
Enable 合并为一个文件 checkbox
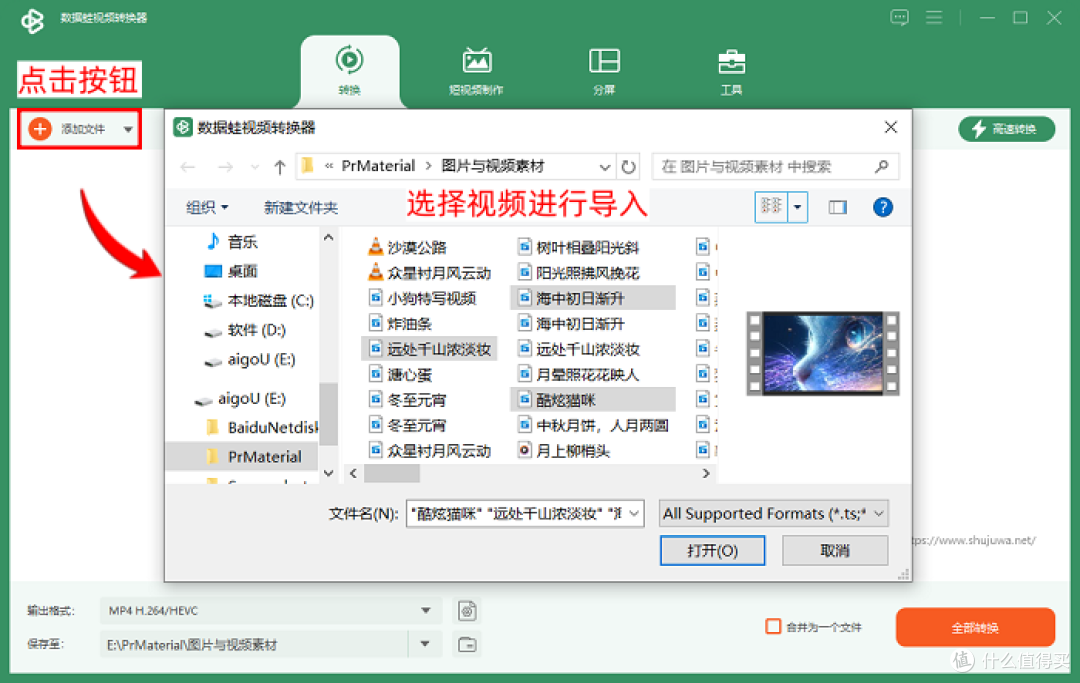pos(773,627)
